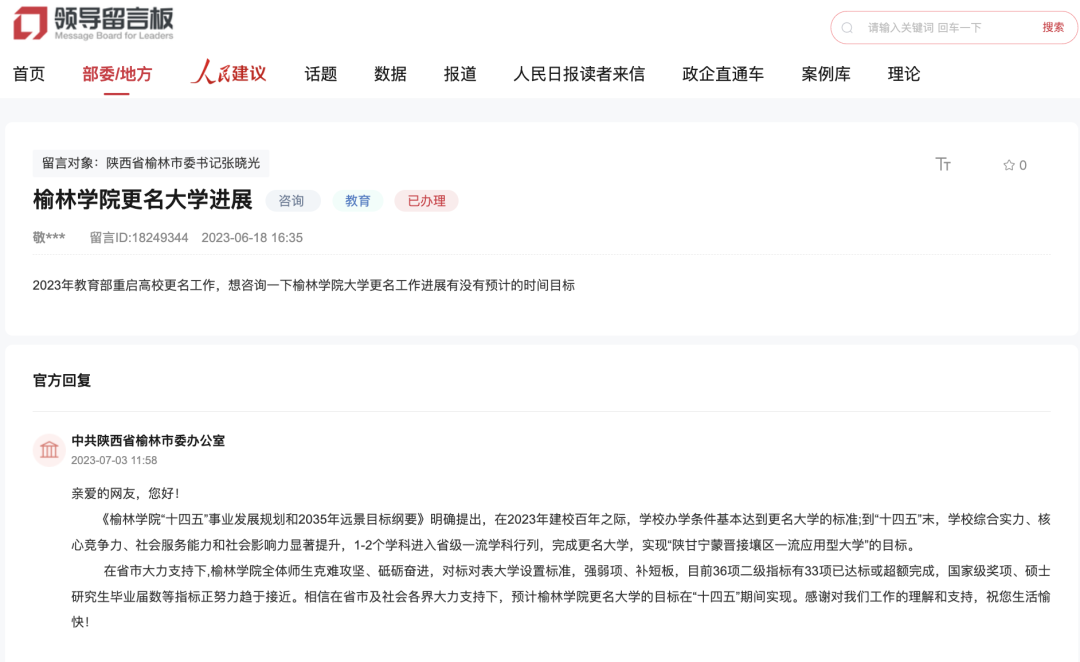
Task: Open the 案例库 section
Action: tap(824, 73)
